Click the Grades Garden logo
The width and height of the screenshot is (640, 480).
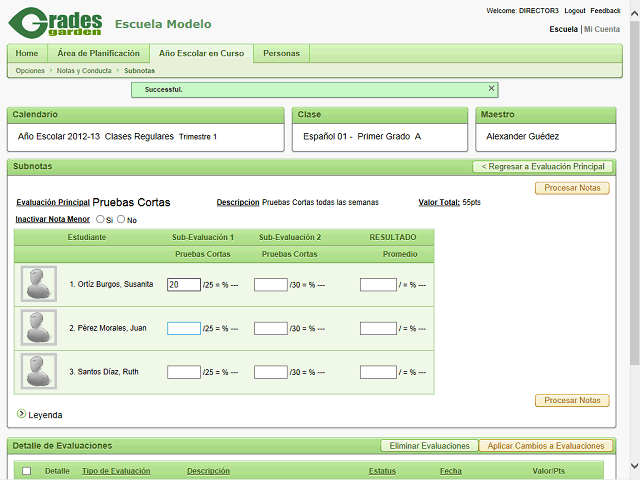[x=60, y=24]
